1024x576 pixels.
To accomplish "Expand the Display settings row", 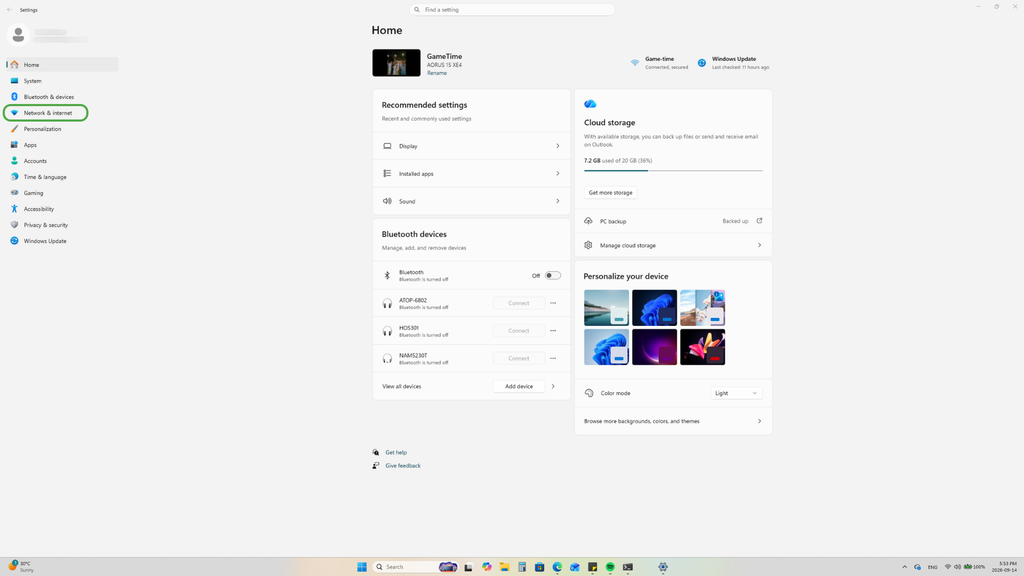I will coord(472,146).
